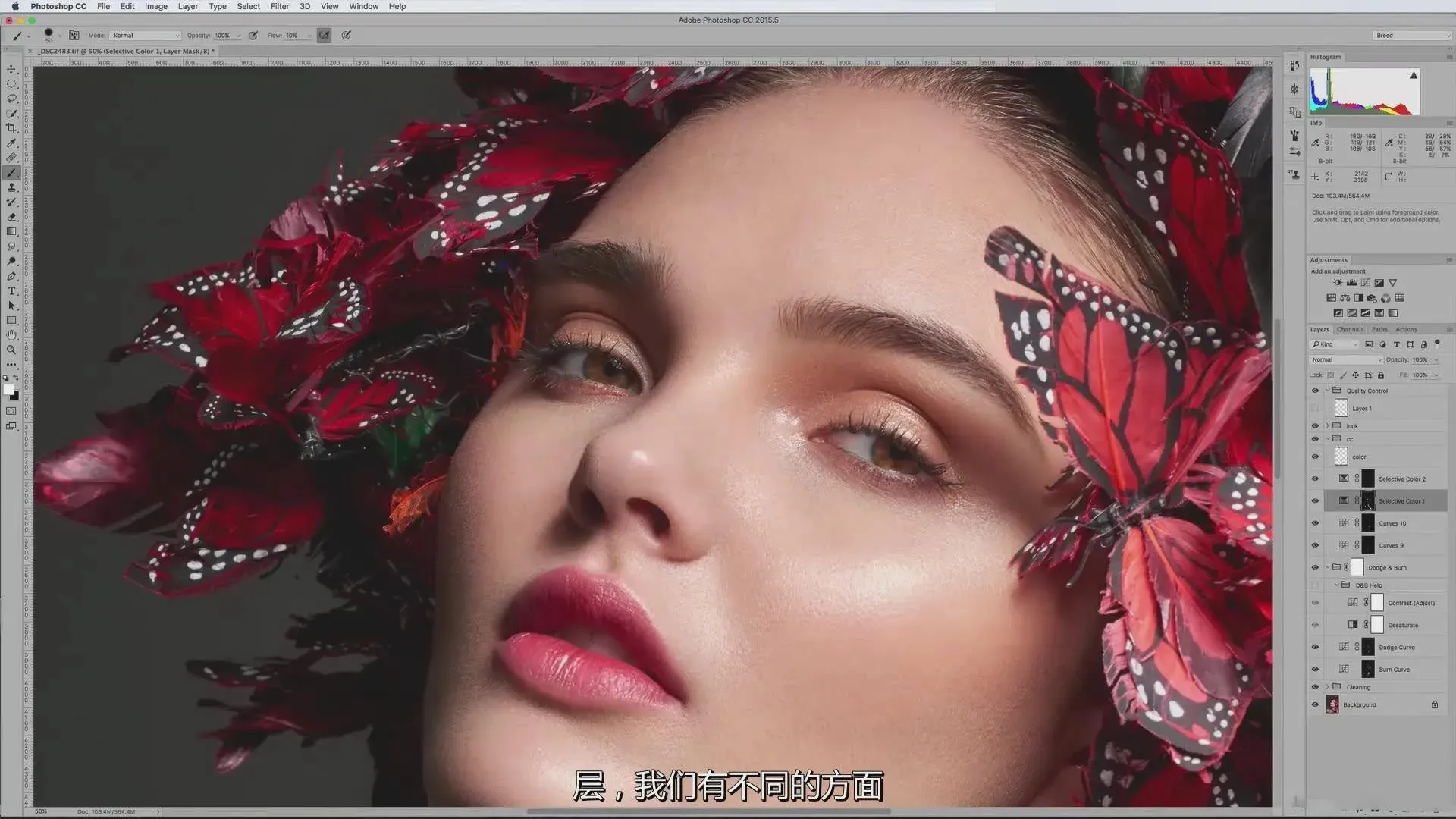Image resolution: width=1456 pixels, height=819 pixels.
Task: Add a Levels adjustment
Action: click(1351, 283)
